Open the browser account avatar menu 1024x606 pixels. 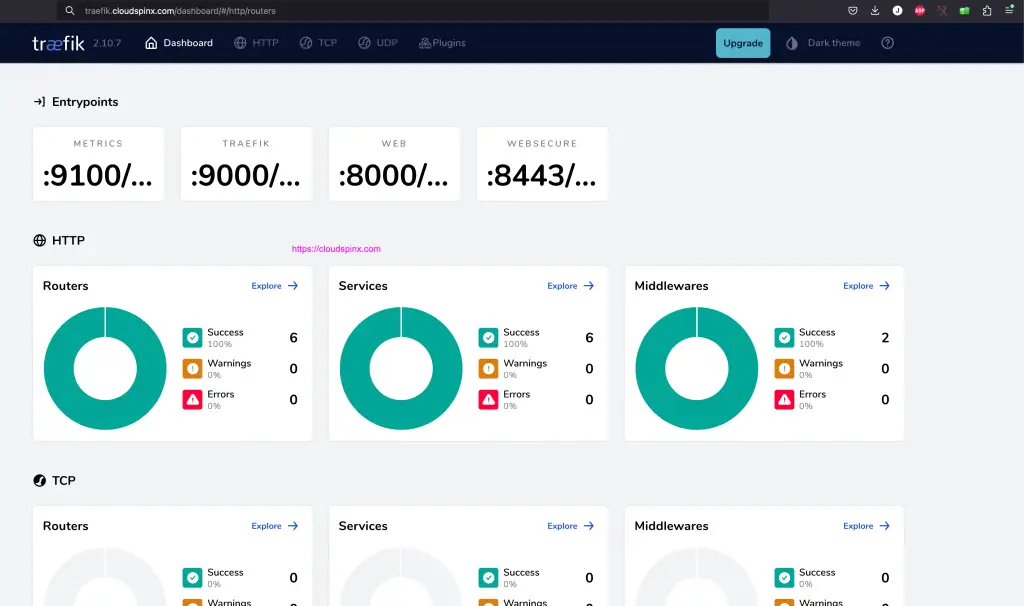(897, 10)
